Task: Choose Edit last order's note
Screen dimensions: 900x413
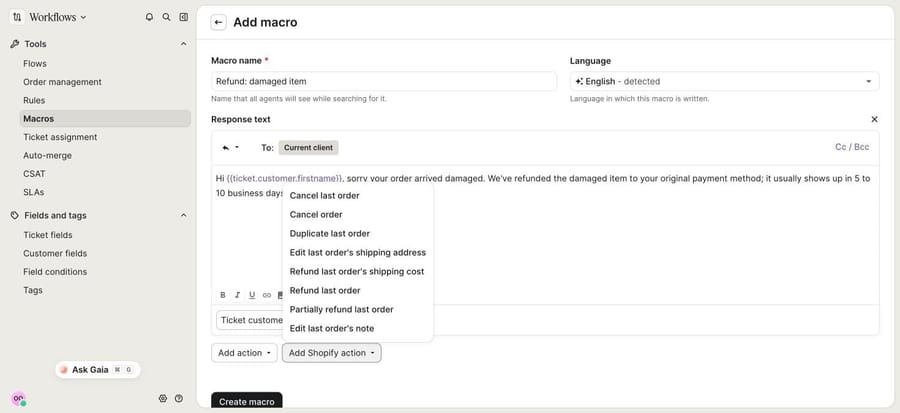Action: pos(332,328)
